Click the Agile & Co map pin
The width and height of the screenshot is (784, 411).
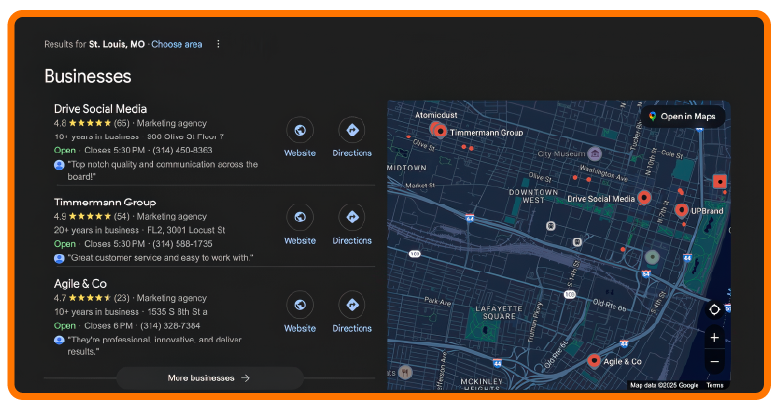(x=594, y=360)
